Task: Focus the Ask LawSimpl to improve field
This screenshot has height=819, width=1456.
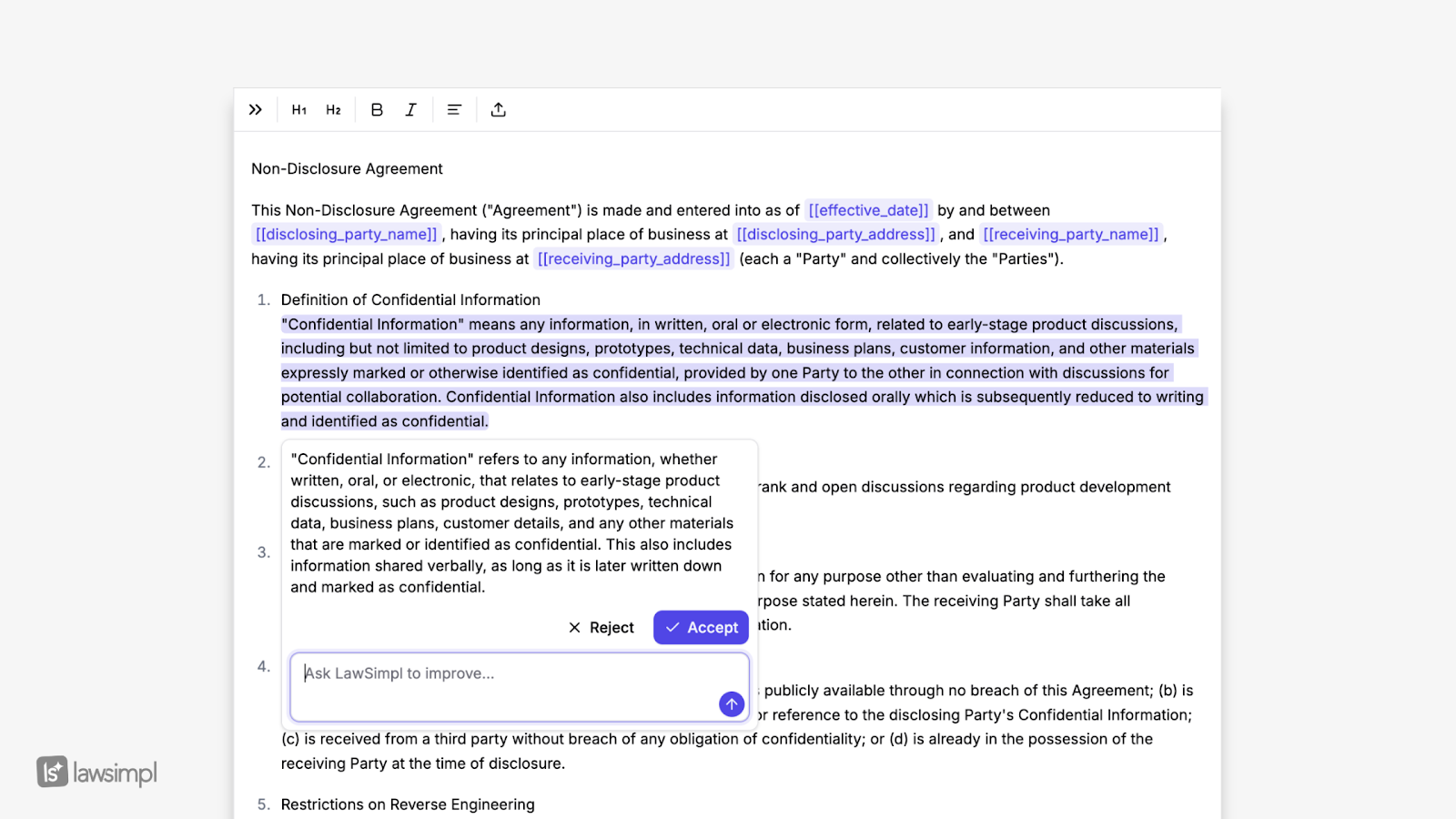Action: (520, 687)
